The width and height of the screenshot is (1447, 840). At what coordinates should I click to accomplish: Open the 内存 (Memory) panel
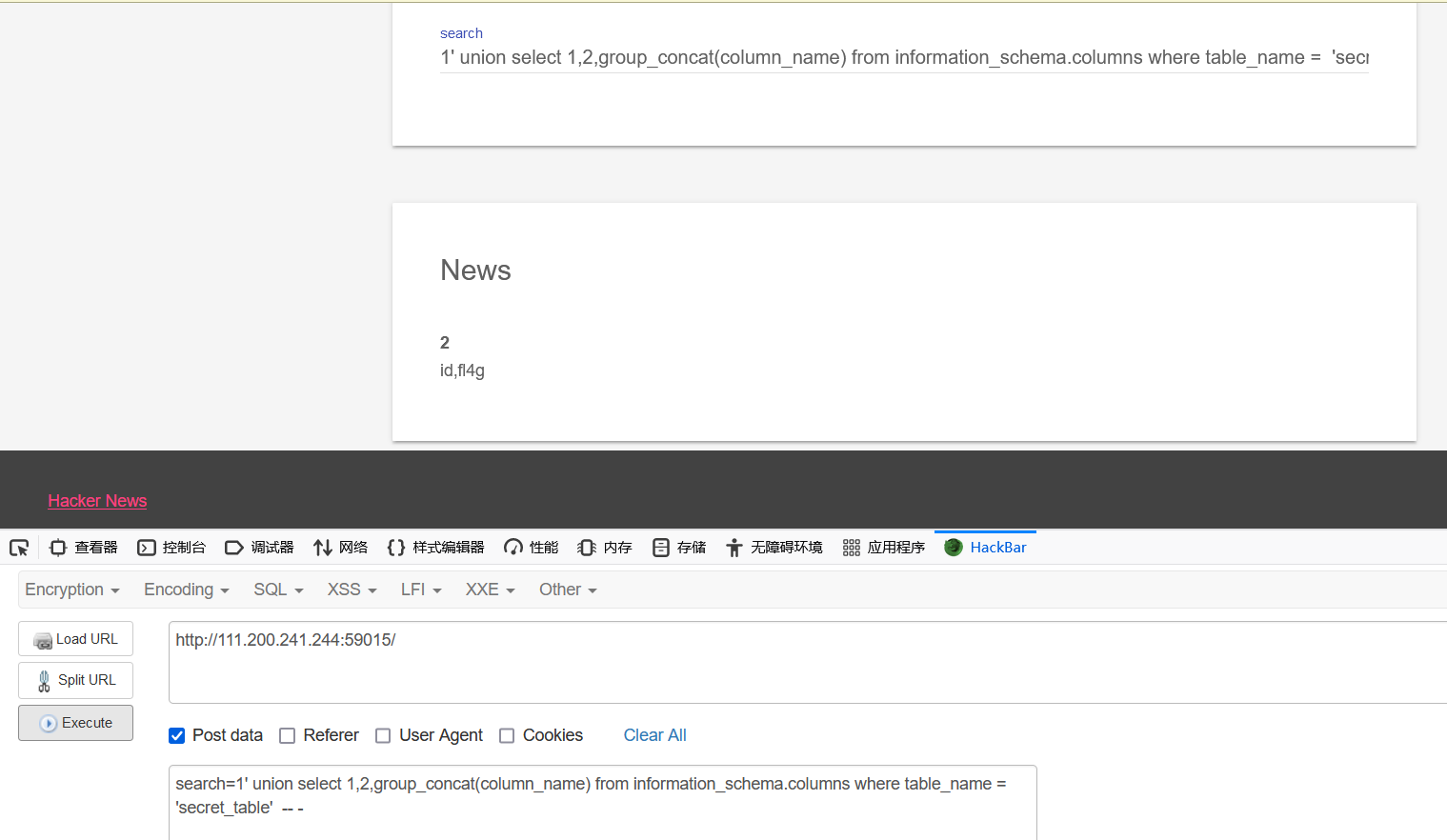pos(604,547)
